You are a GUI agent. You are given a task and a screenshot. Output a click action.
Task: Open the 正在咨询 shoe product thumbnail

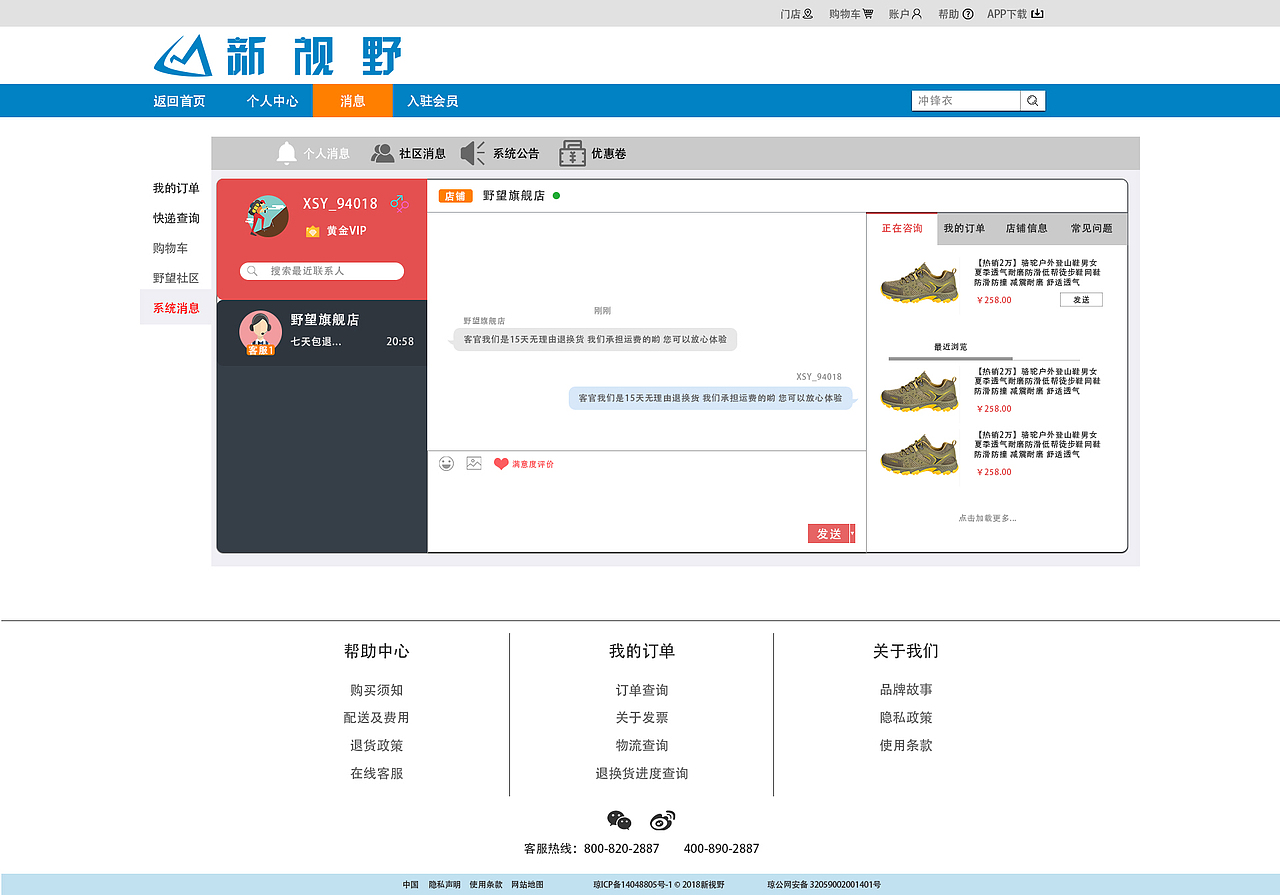click(919, 283)
